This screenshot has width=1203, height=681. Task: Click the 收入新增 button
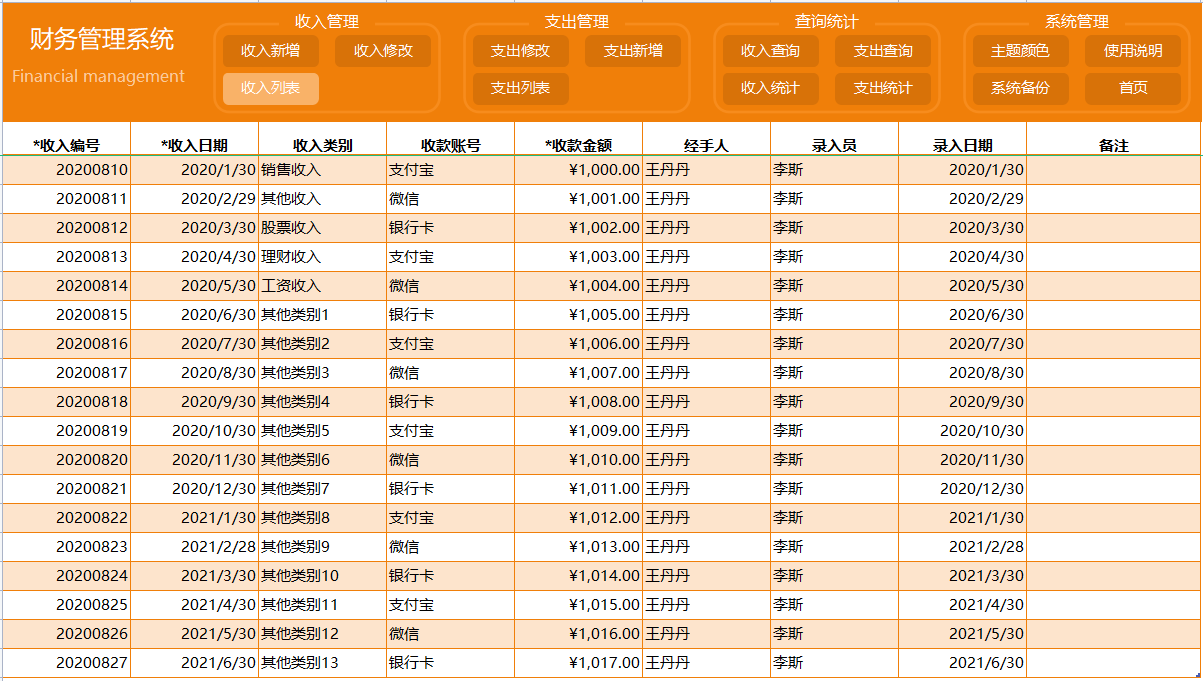[270, 51]
